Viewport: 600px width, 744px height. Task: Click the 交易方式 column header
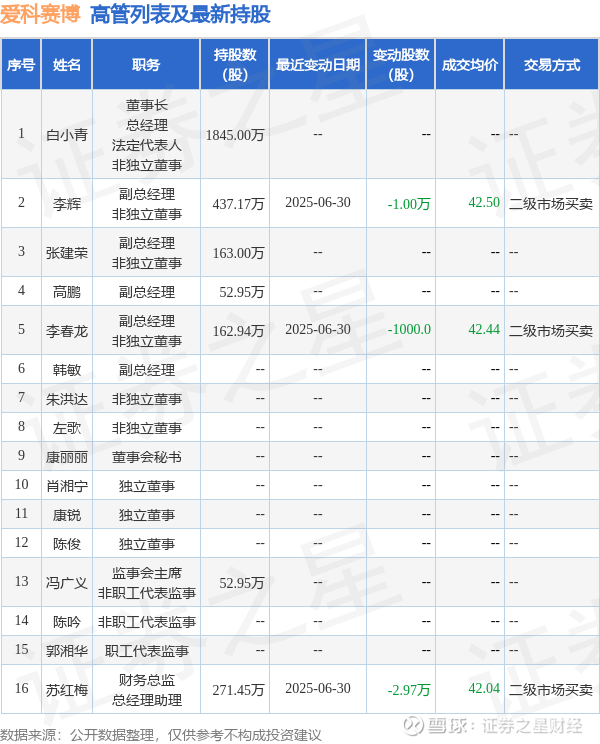point(552,65)
